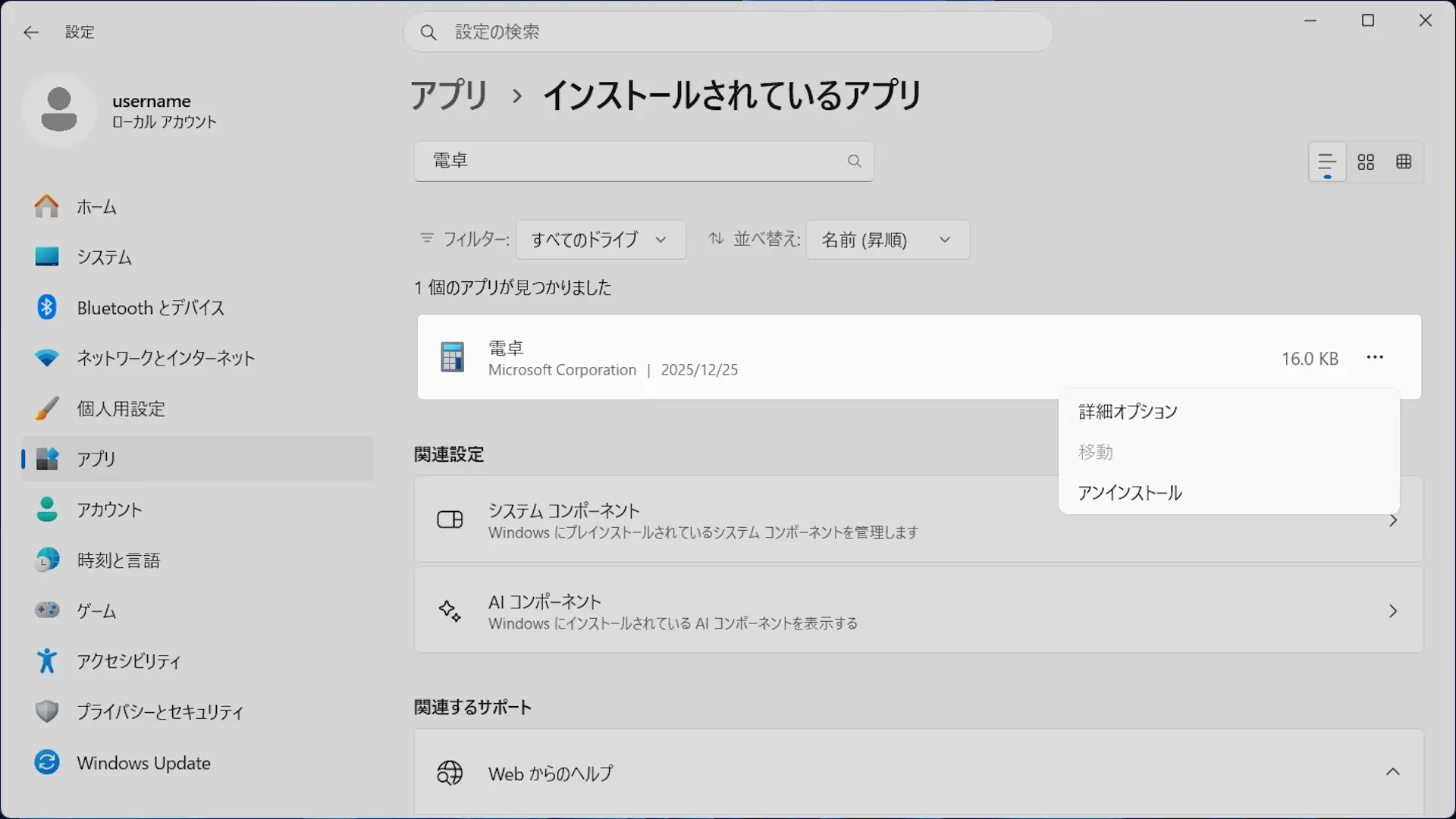1456x819 pixels.
Task: Click the magnifier in the app filter box
Action: [x=855, y=161]
